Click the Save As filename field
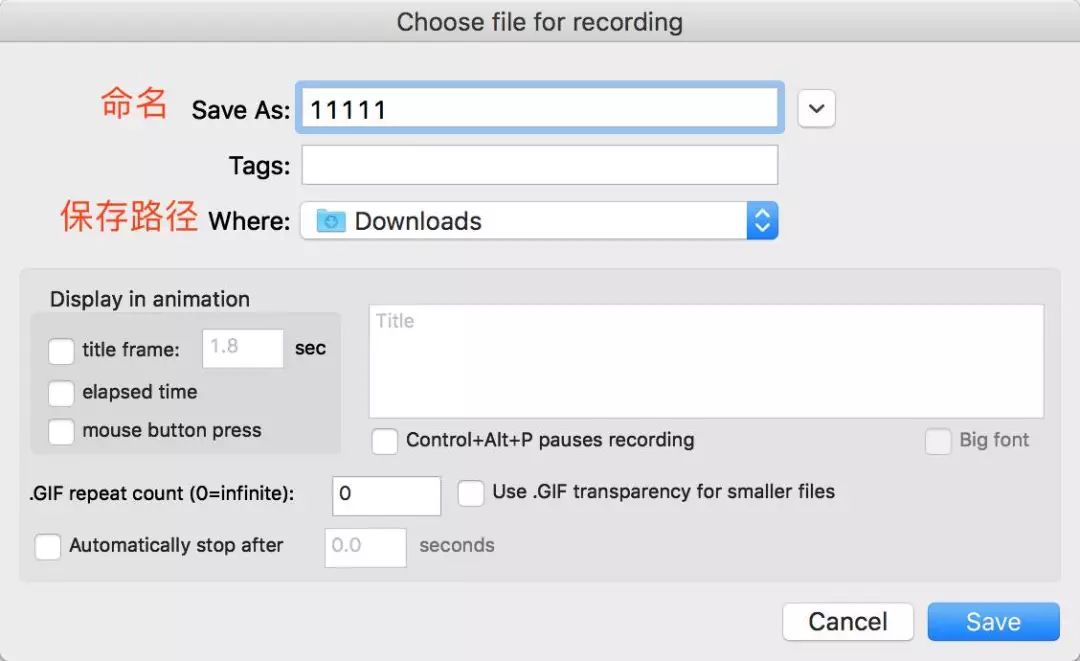1080x661 pixels. tap(540, 108)
